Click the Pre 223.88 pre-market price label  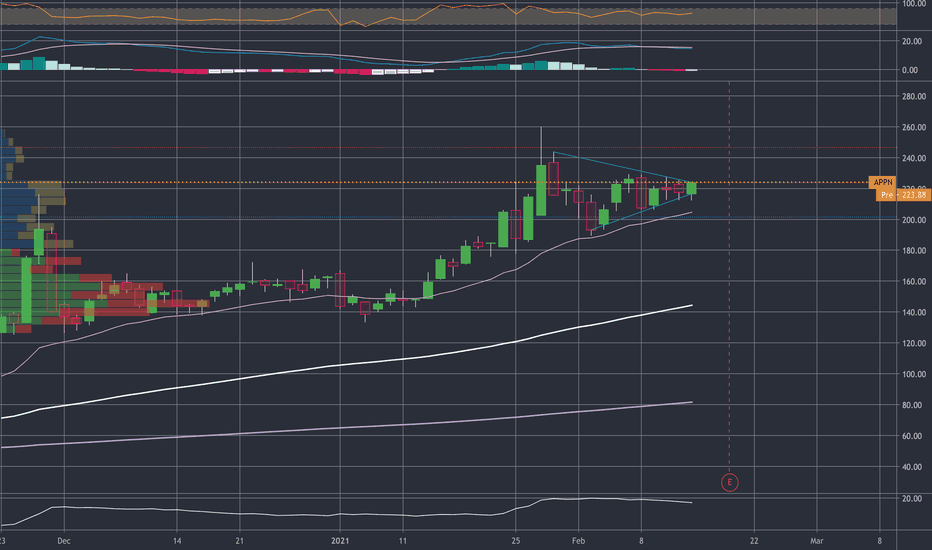pos(903,194)
